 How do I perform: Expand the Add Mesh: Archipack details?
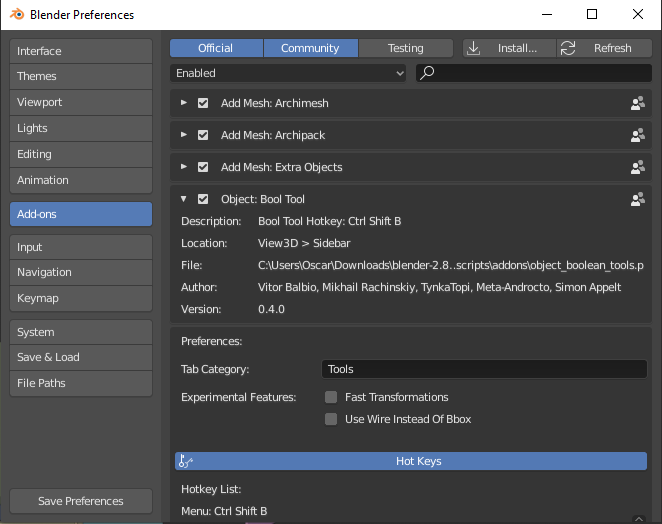click(184, 135)
